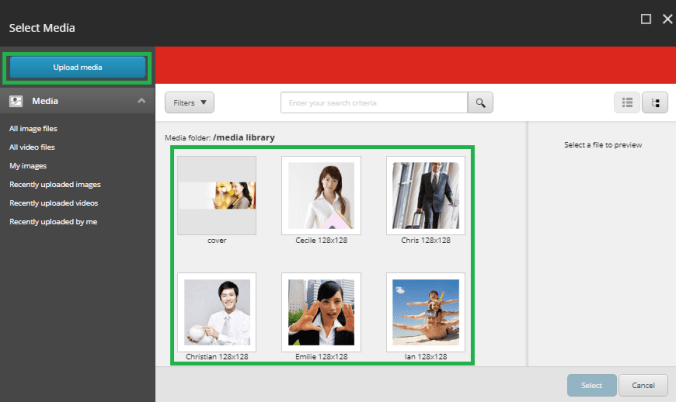676x402 pixels.
Task: Click the Select button
Action: pyautogui.click(x=592, y=385)
